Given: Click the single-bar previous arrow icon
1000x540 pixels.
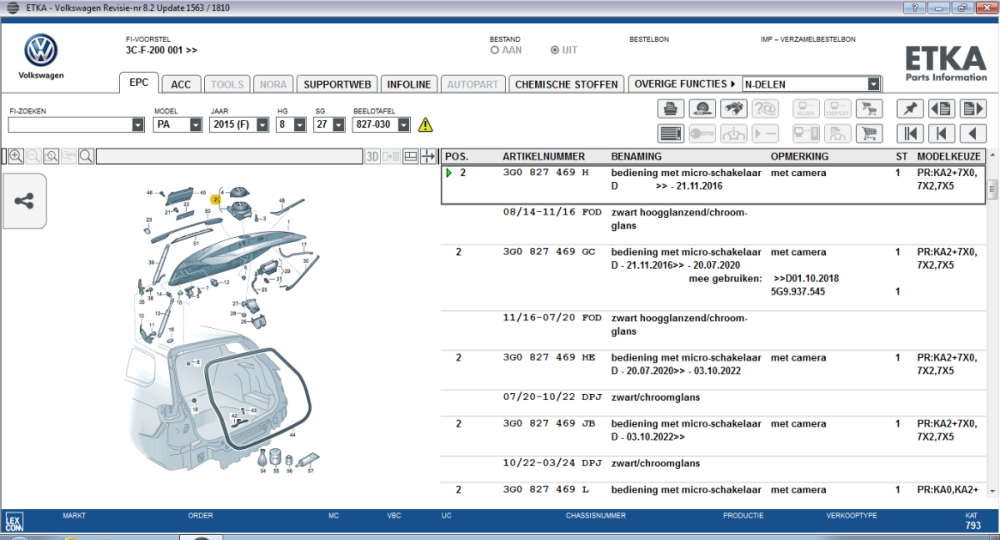Looking at the screenshot, I should tap(941, 133).
